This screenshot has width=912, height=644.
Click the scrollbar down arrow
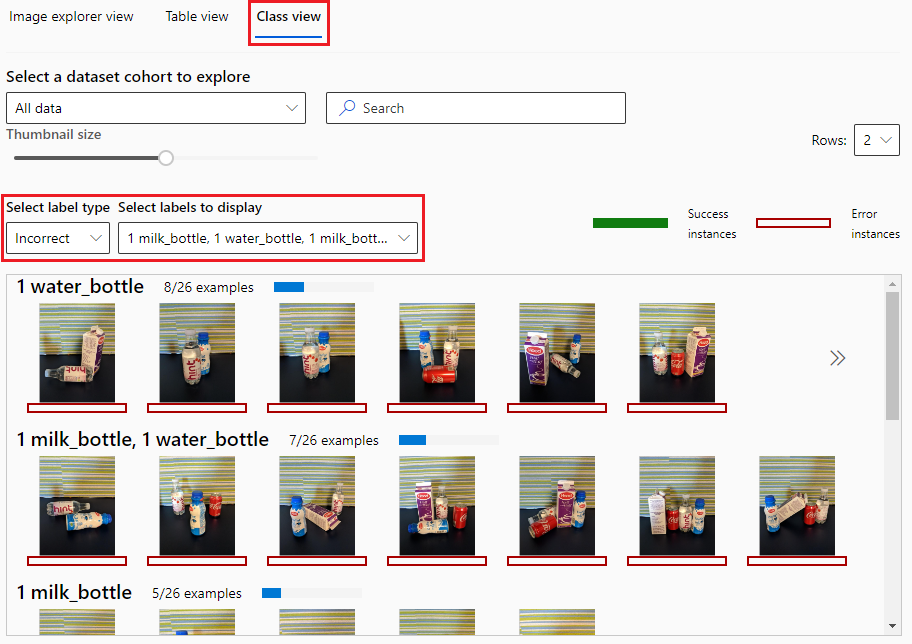point(892,626)
